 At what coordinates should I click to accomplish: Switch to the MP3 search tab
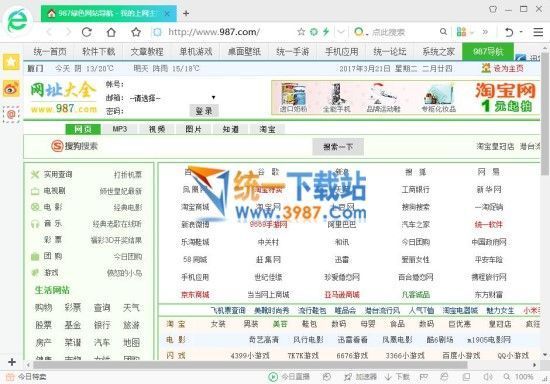pos(120,129)
